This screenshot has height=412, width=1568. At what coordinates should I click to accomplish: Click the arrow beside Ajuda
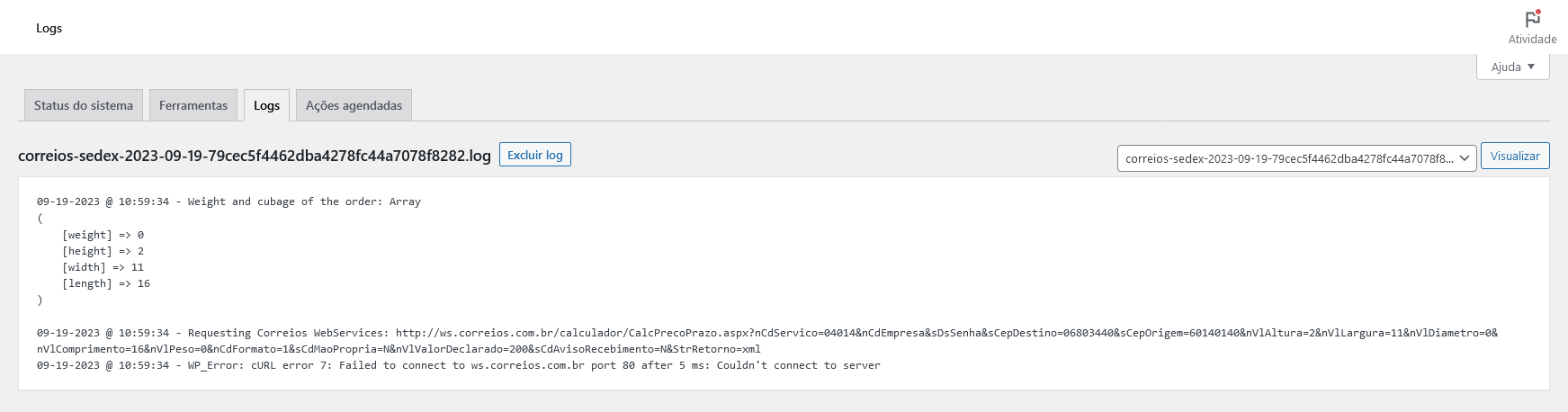pos(1531,67)
